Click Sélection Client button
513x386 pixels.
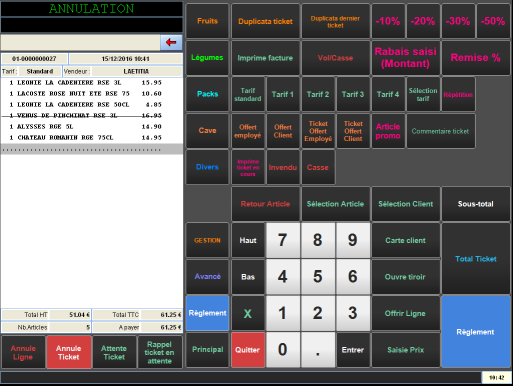[x=406, y=204]
